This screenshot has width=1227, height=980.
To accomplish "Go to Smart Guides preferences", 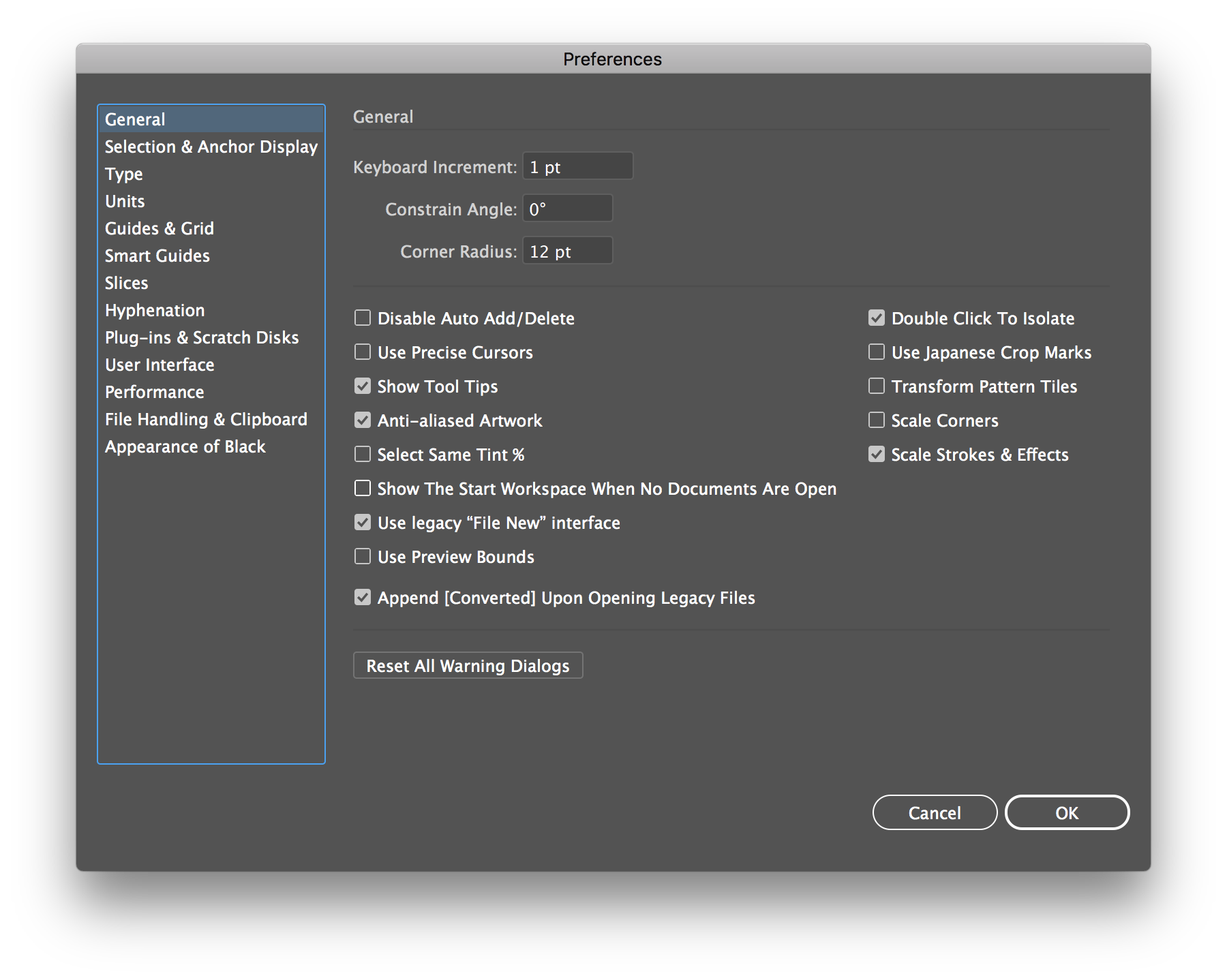I will pyautogui.click(x=211, y=256).
